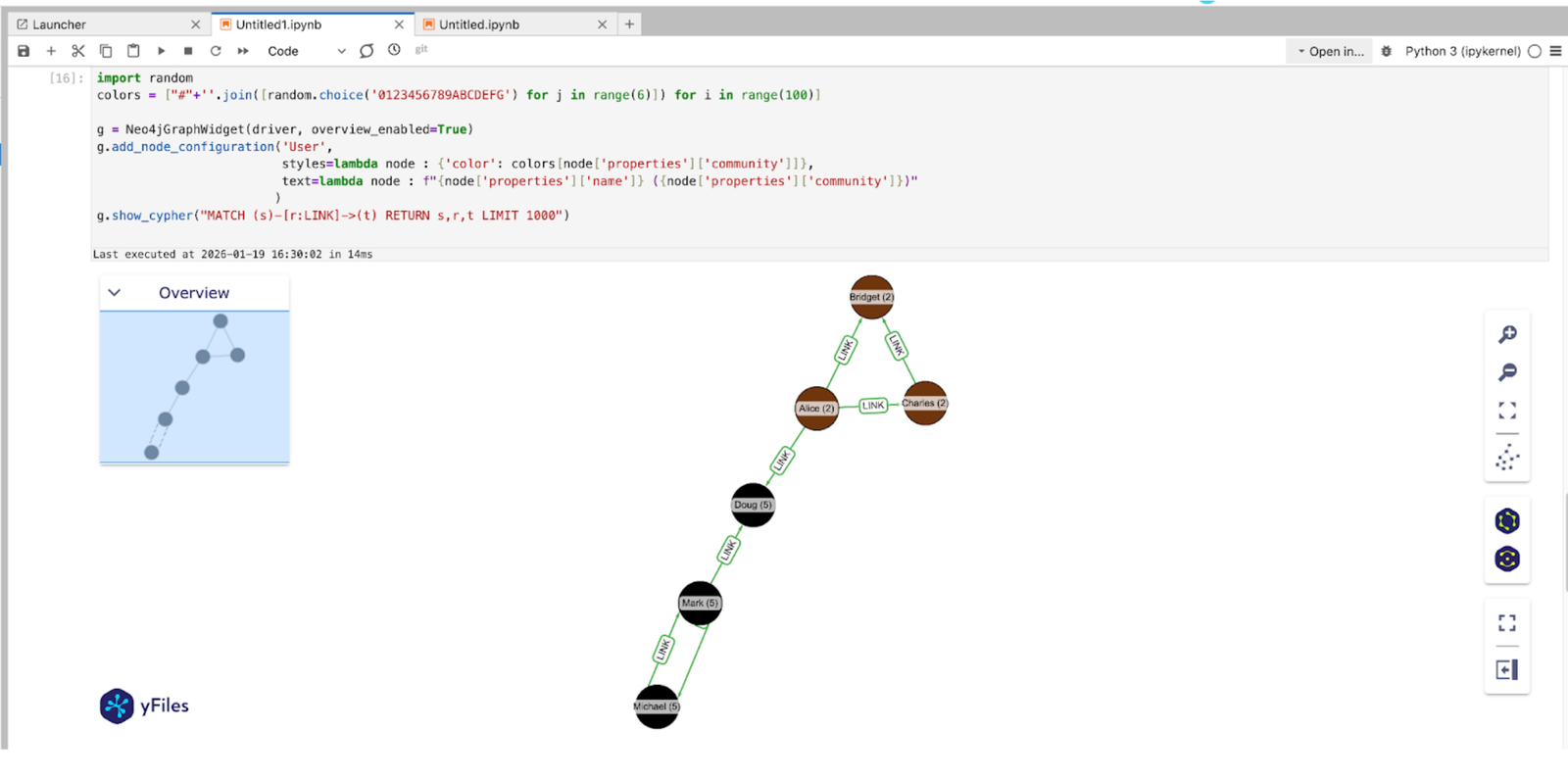
Task: Enter fullscreen mode for the widget
Action: click(1507, 623)
